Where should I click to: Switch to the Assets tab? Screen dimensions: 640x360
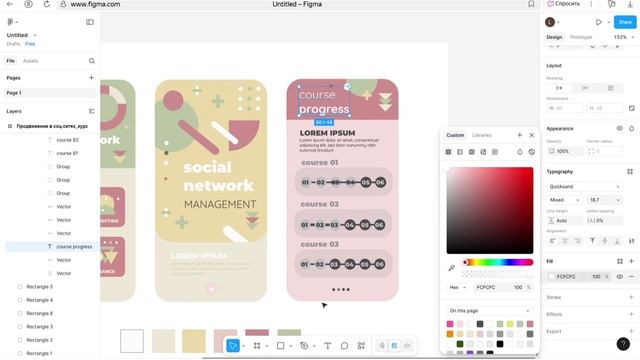tap(30, 61)
